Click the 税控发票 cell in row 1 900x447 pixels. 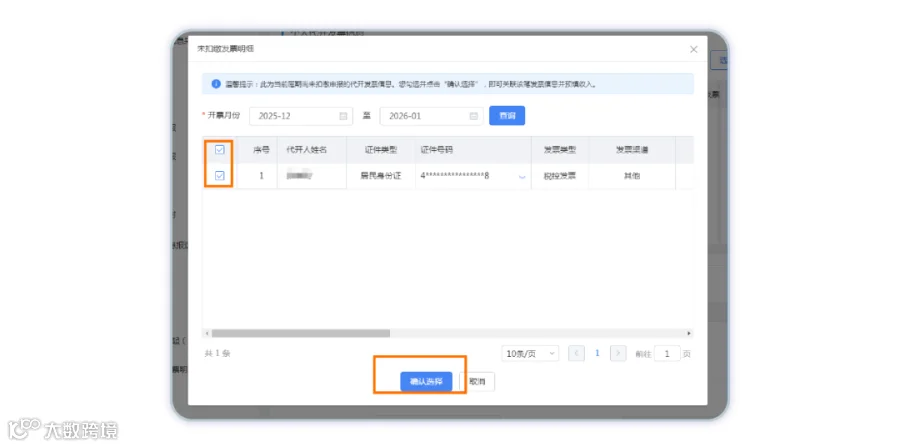click(x=560, y=176)
